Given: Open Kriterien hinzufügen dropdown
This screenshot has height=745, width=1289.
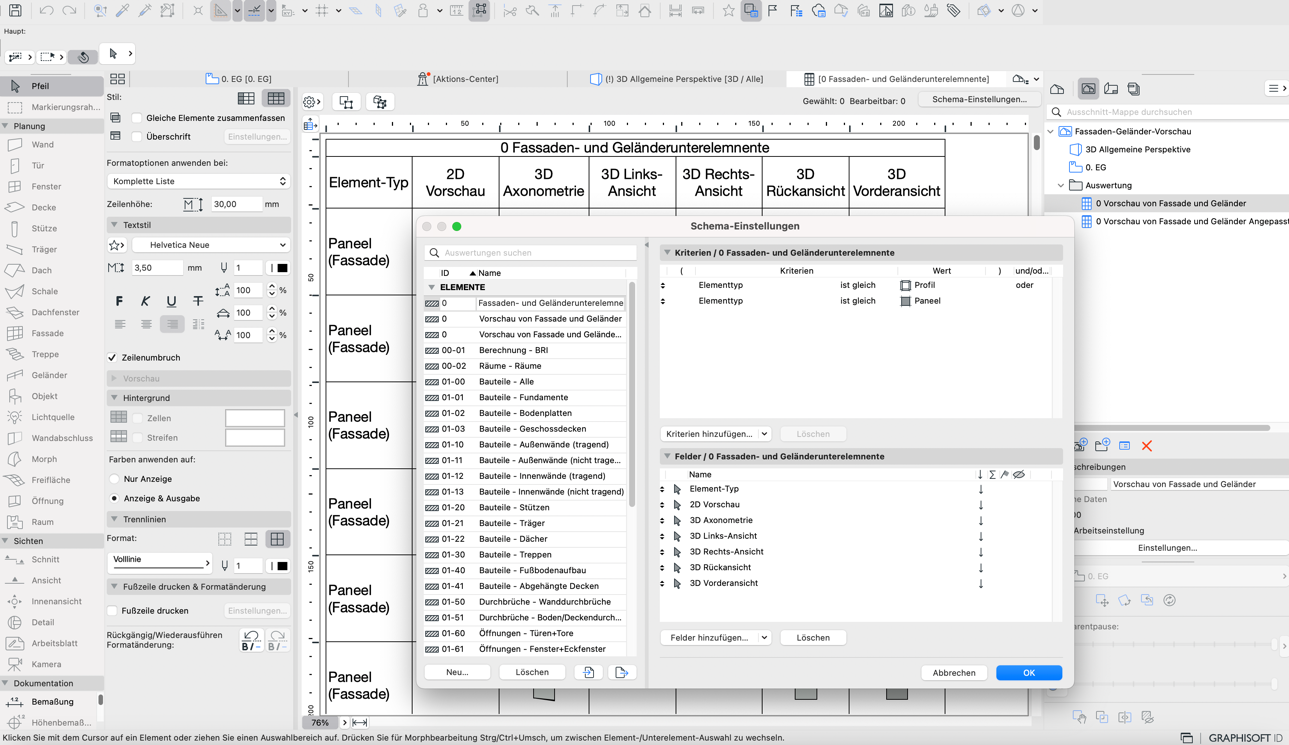Looking at the screenshot, I should pyautogui.click(x=715, y=434).
